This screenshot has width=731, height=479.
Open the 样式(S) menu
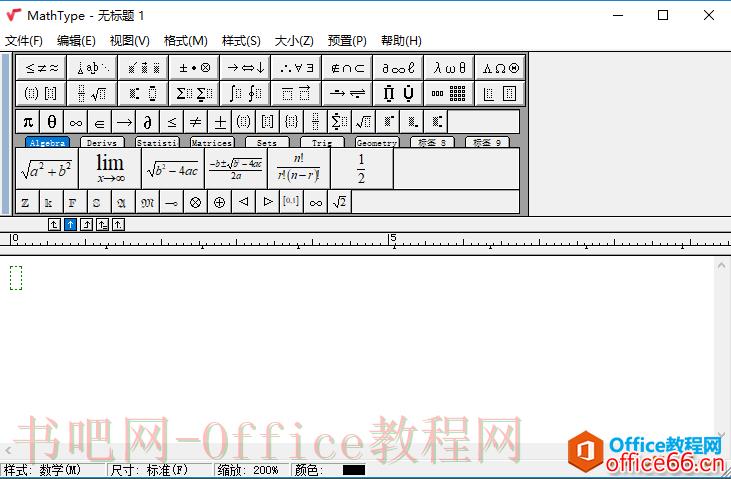click(241, 41)
